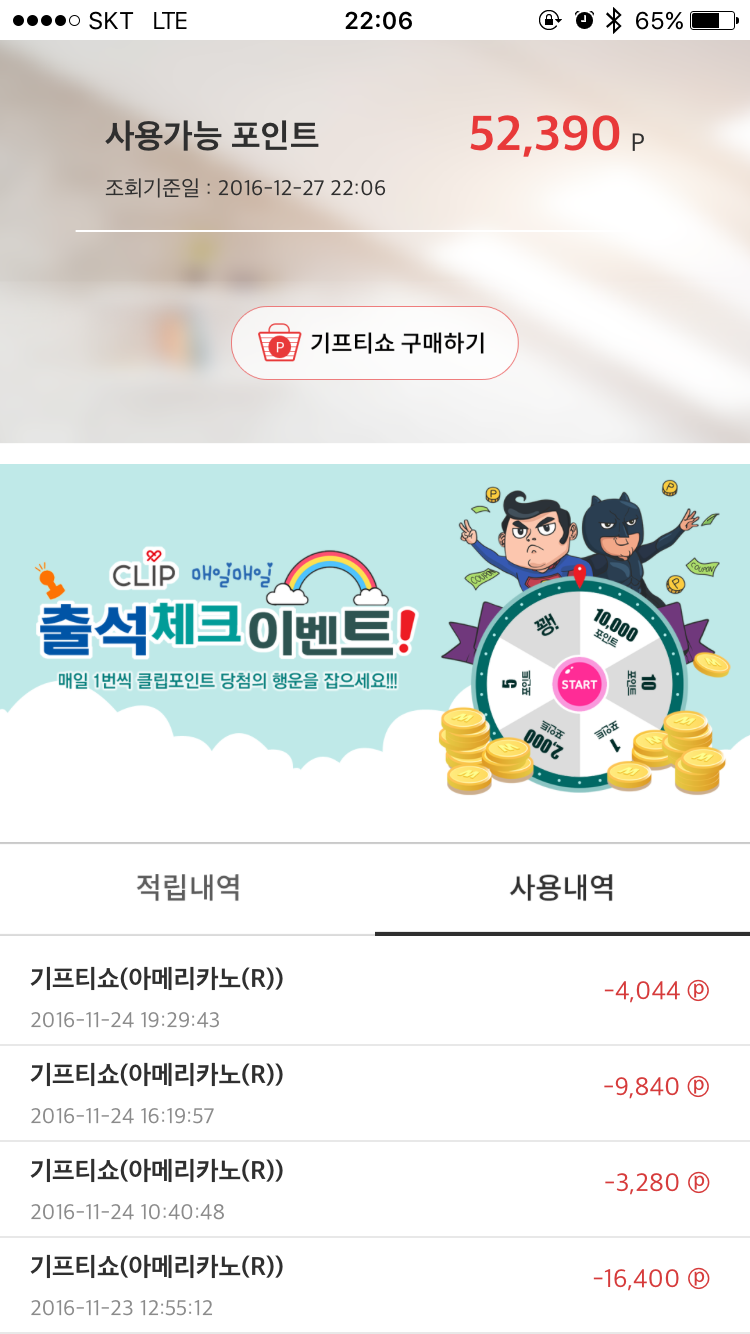Tap the pink START button on roulette wheel

coord(578,685)
